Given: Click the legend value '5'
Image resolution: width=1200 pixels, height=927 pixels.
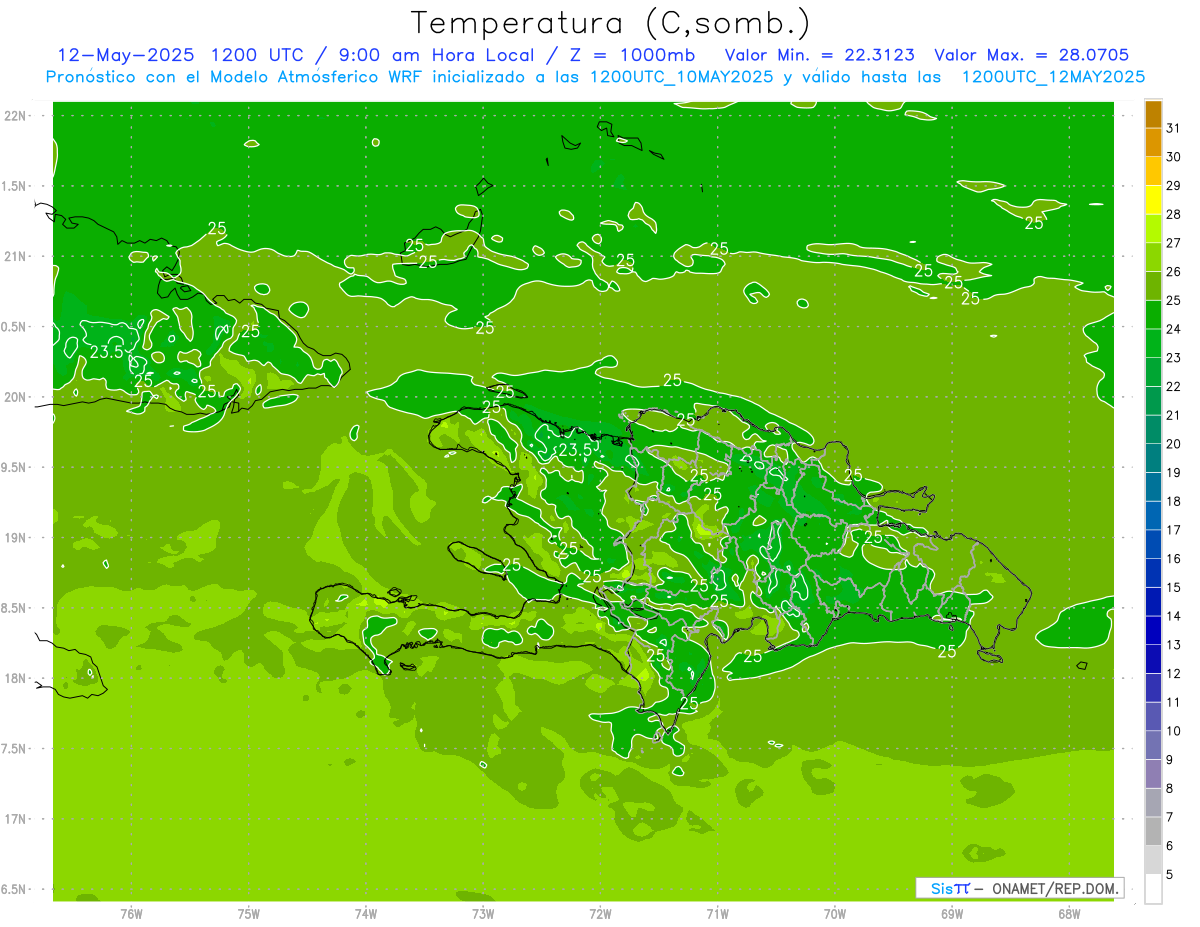Looking at the screenshot, I should click(1170, 874).
